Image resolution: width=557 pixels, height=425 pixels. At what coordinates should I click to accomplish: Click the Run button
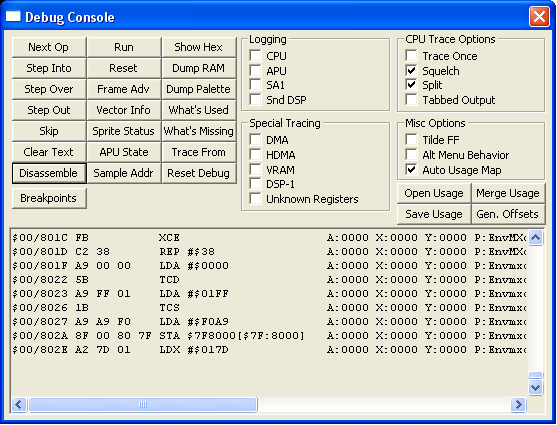pyautogui.click(x=124, y=47)
